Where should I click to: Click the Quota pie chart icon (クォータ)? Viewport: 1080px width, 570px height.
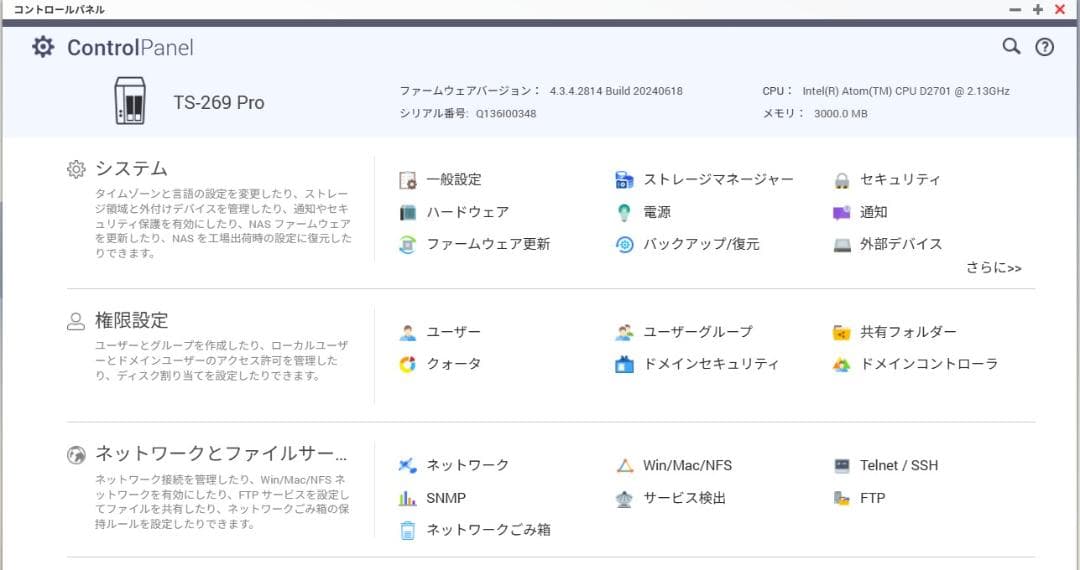408,365
